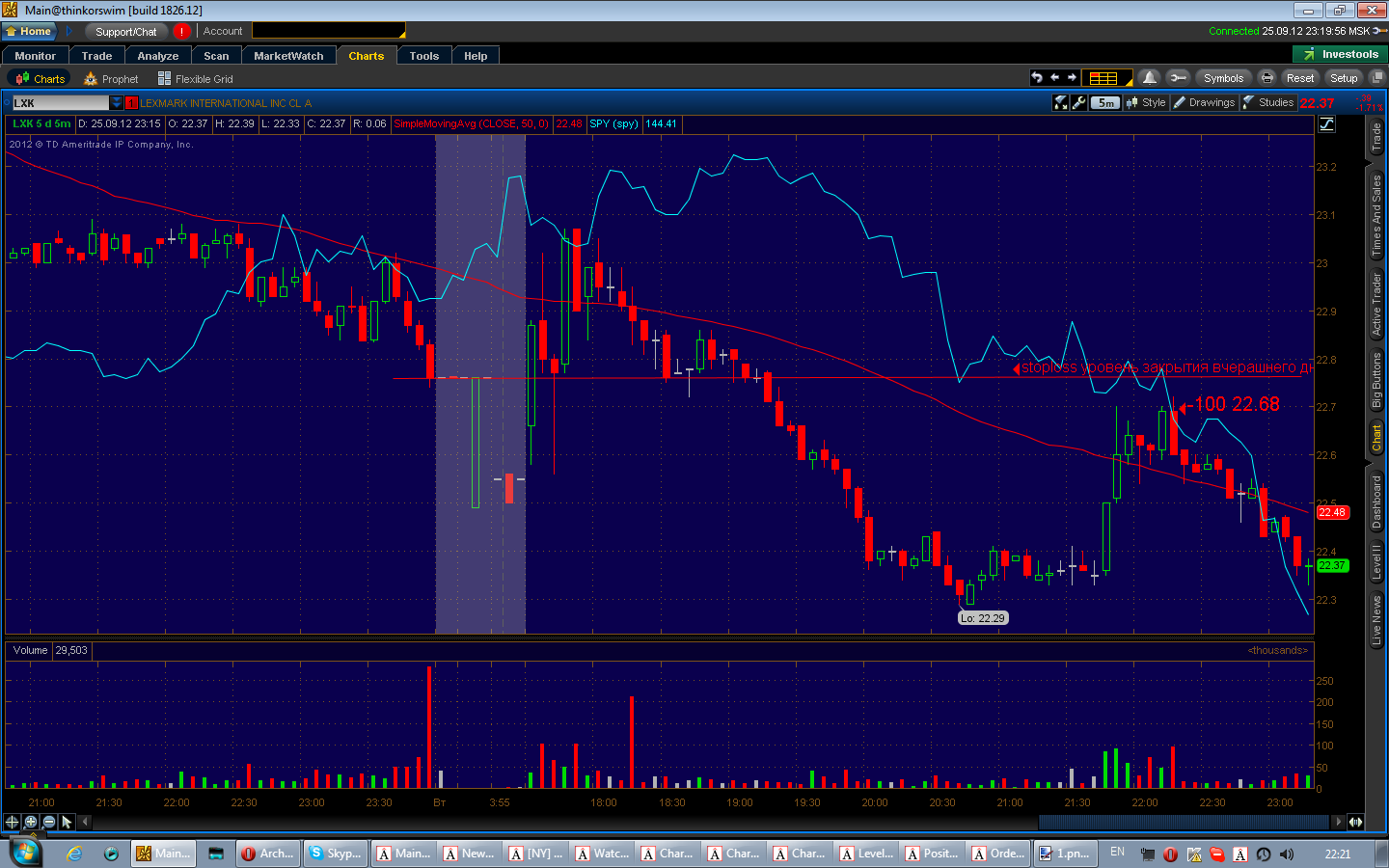Open the Studies menu
This screenshot has width=1389, height=868.
tap(1268, 102)
